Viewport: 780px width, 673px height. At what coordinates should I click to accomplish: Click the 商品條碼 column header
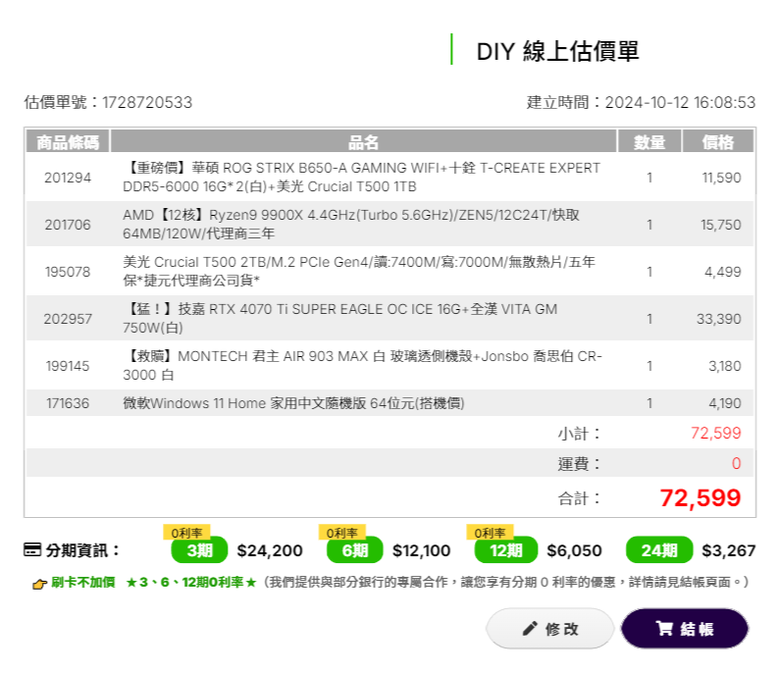[x=68, y=142]
